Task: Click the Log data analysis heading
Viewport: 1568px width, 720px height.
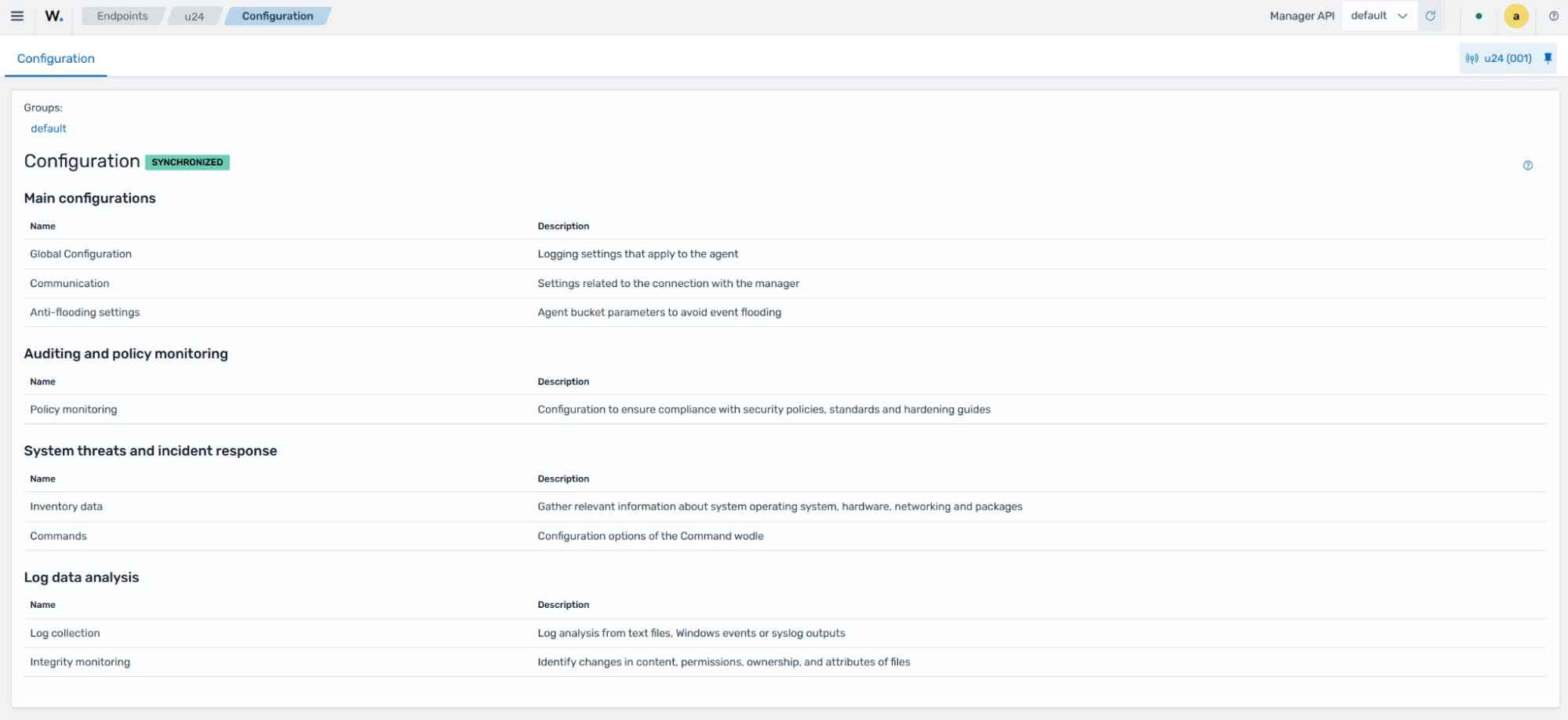Action: pyautogui.click(x=81, y=577)
